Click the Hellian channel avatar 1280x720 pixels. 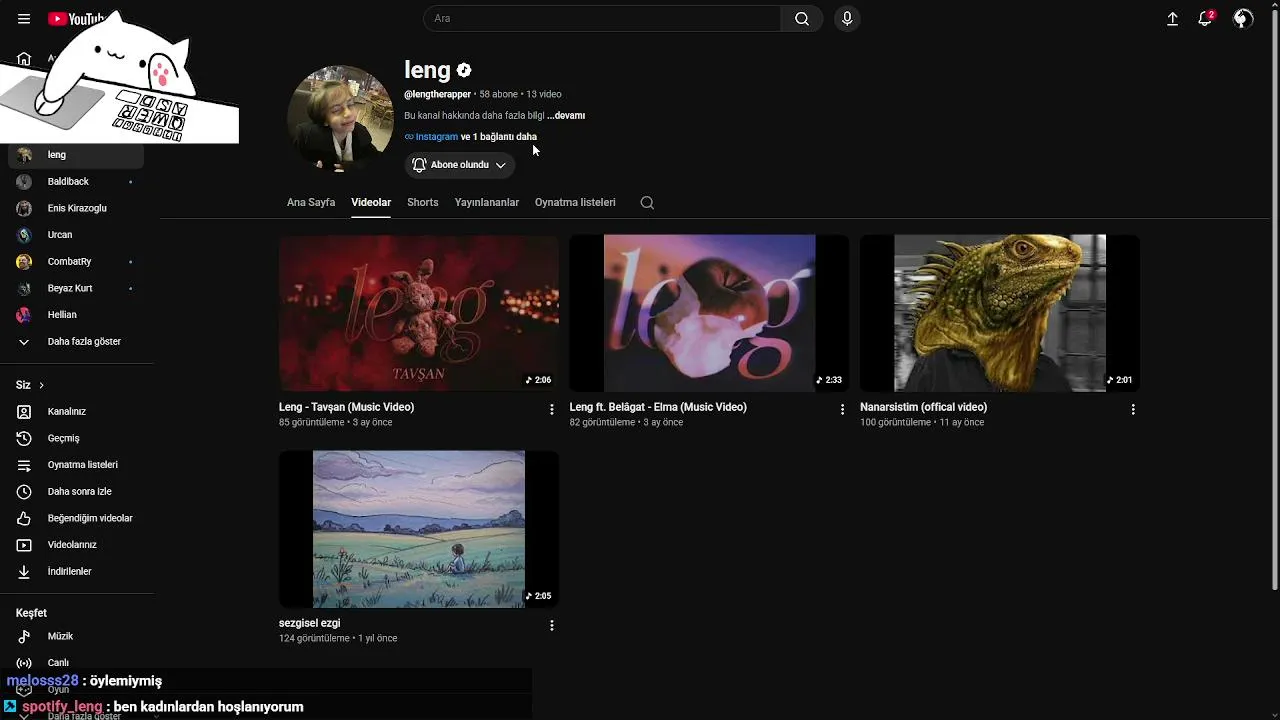point(24,315)
